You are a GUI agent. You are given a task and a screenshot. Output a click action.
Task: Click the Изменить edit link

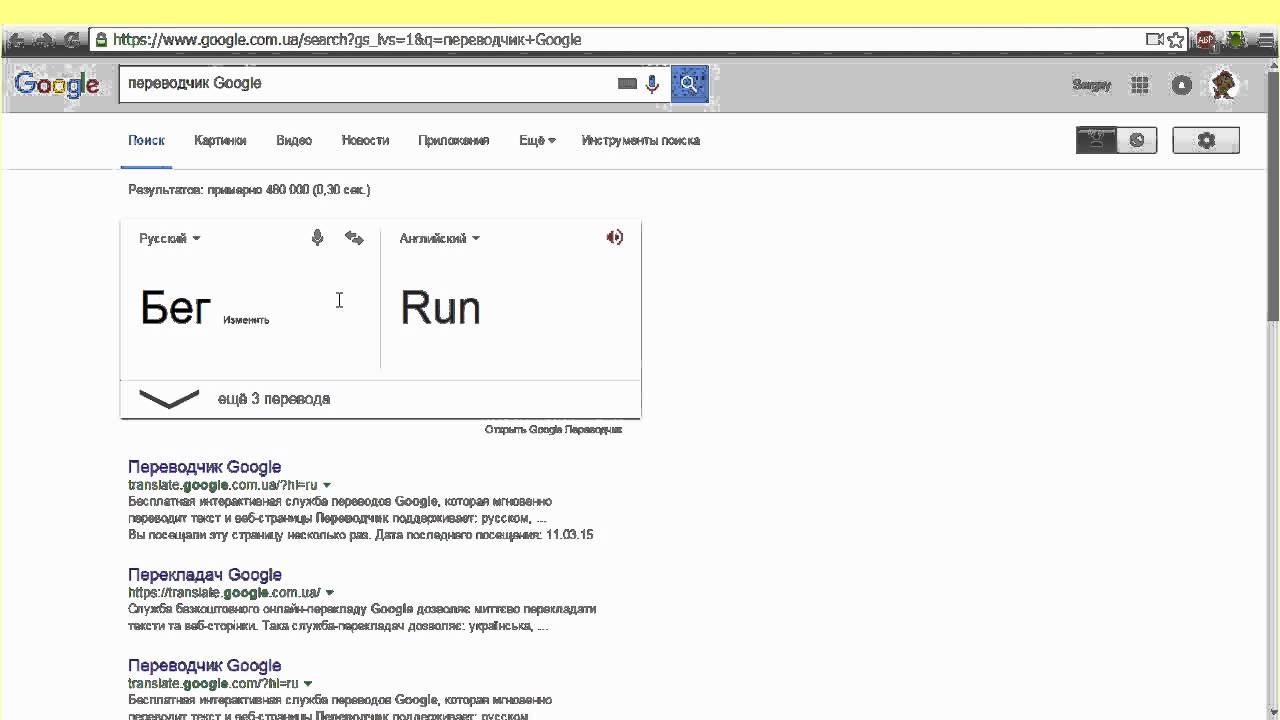246,320
